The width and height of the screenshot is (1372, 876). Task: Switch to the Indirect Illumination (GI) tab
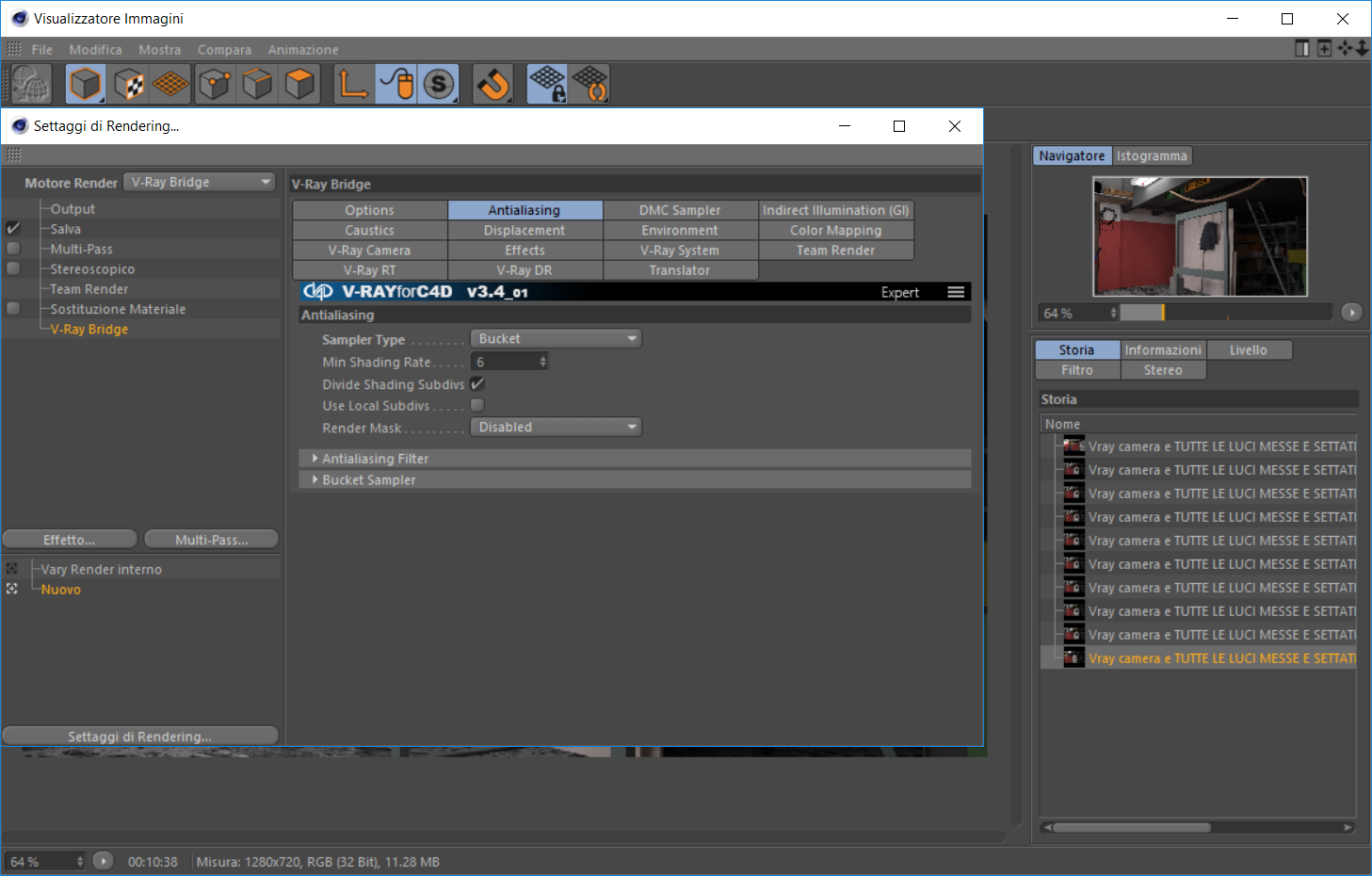click(836, 210)
